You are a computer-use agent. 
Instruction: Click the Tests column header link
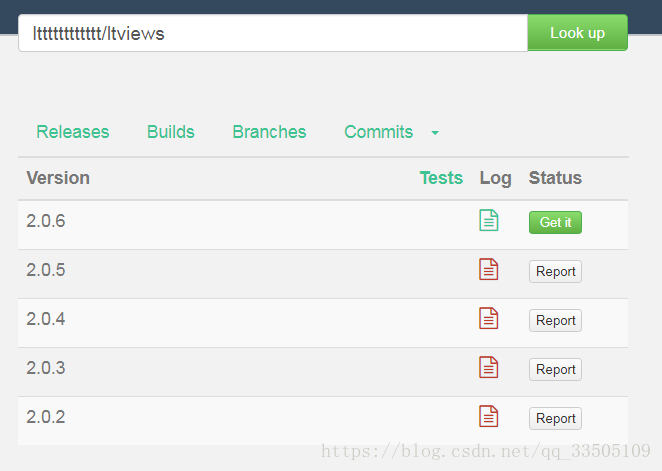tap(441, 178)
